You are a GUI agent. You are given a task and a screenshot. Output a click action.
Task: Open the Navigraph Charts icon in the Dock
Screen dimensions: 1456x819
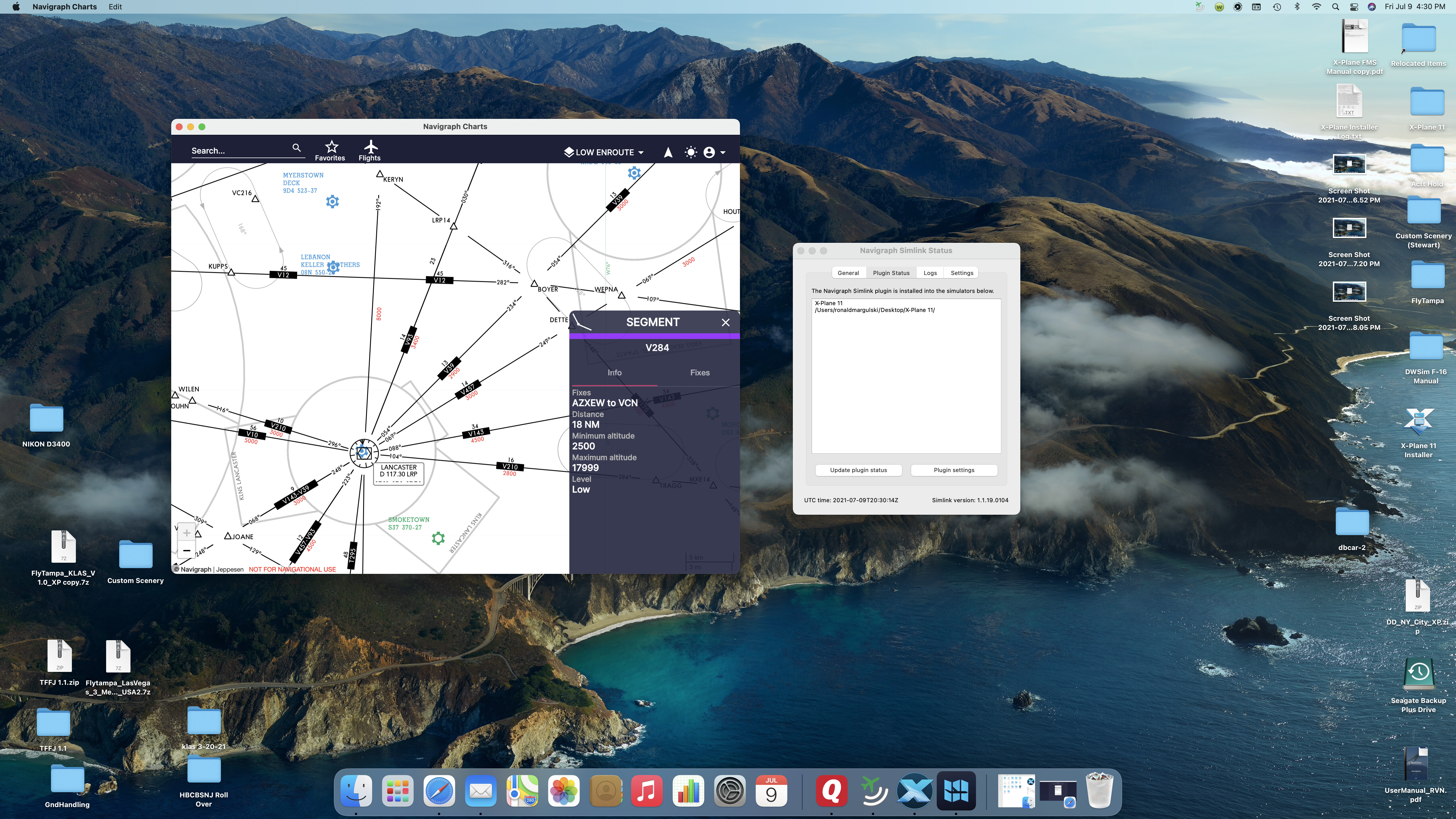pos(956,791)
